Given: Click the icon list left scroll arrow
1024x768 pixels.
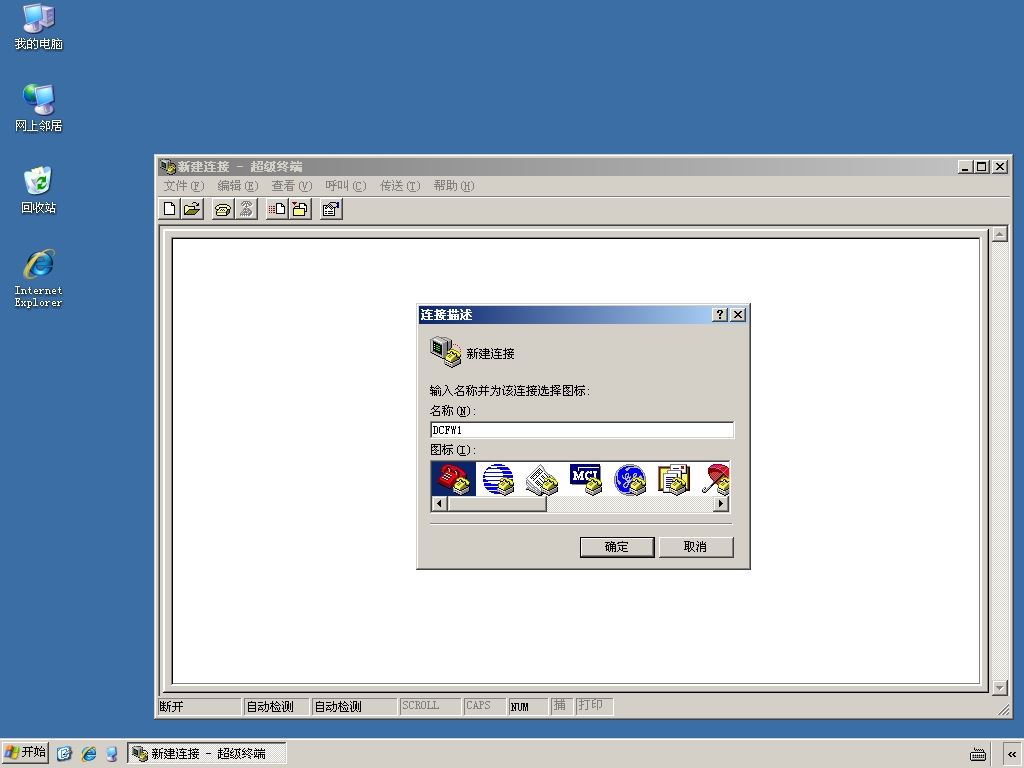Looking at the screenshot, I should tap(440, 504).
